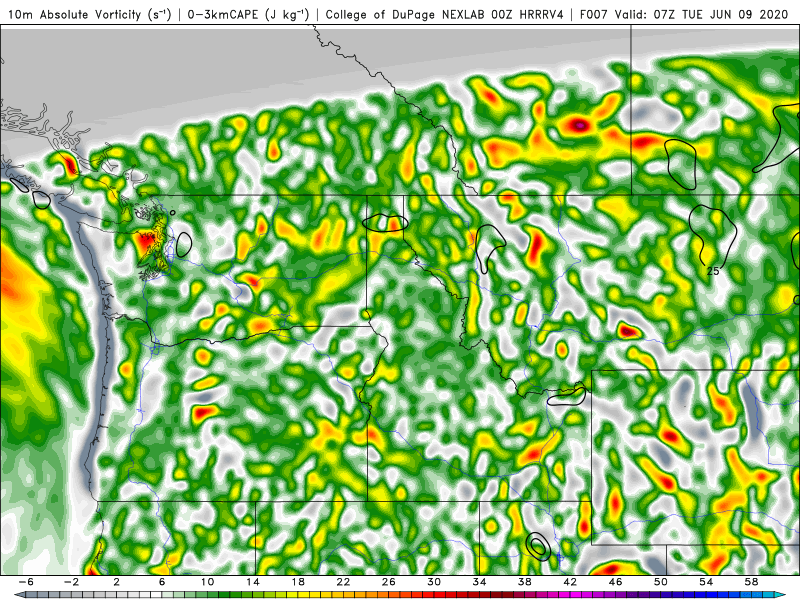The image size is (800, 600).
Task: Click the '6' color scale label
Action: pos(162,582)
